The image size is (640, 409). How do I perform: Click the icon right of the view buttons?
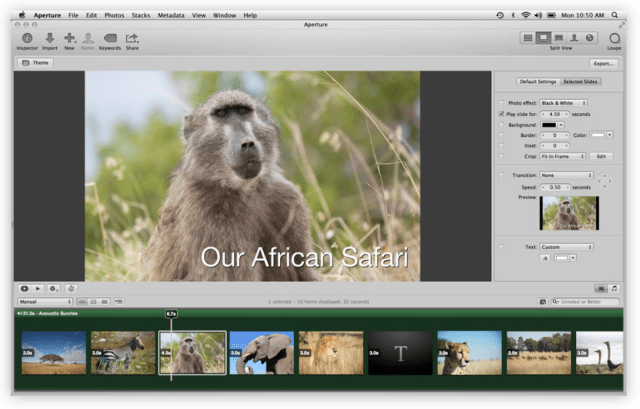pyautogui.click(x=119, y=302)
